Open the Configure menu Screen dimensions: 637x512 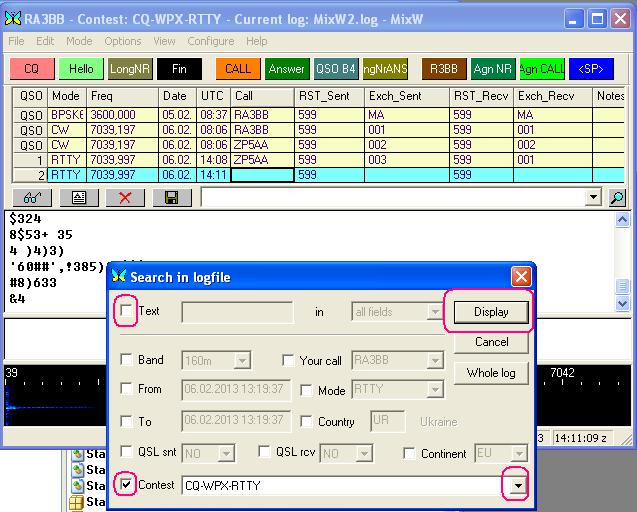210,41
